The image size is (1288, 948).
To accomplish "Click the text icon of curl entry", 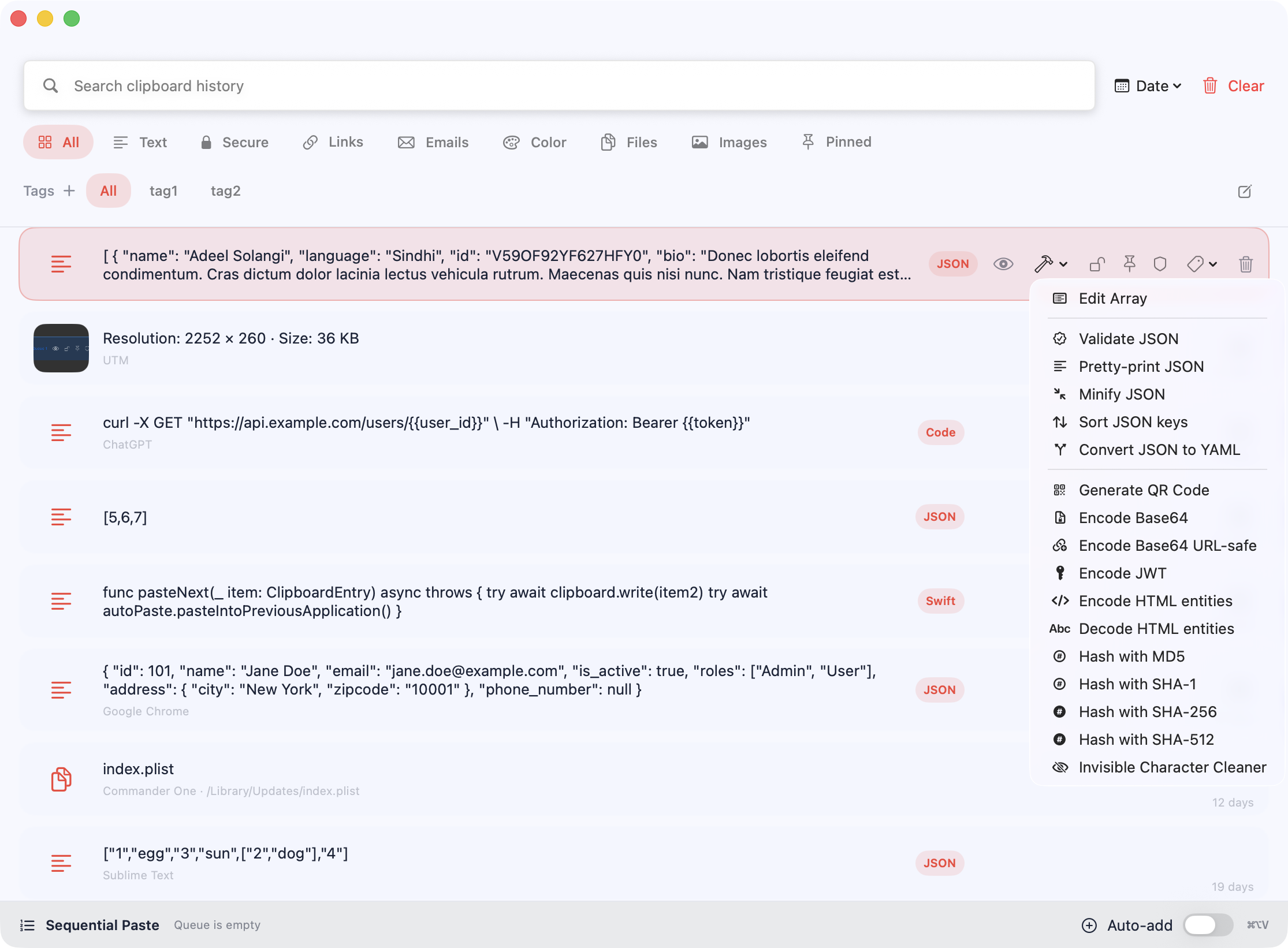I will click(61, 432).
